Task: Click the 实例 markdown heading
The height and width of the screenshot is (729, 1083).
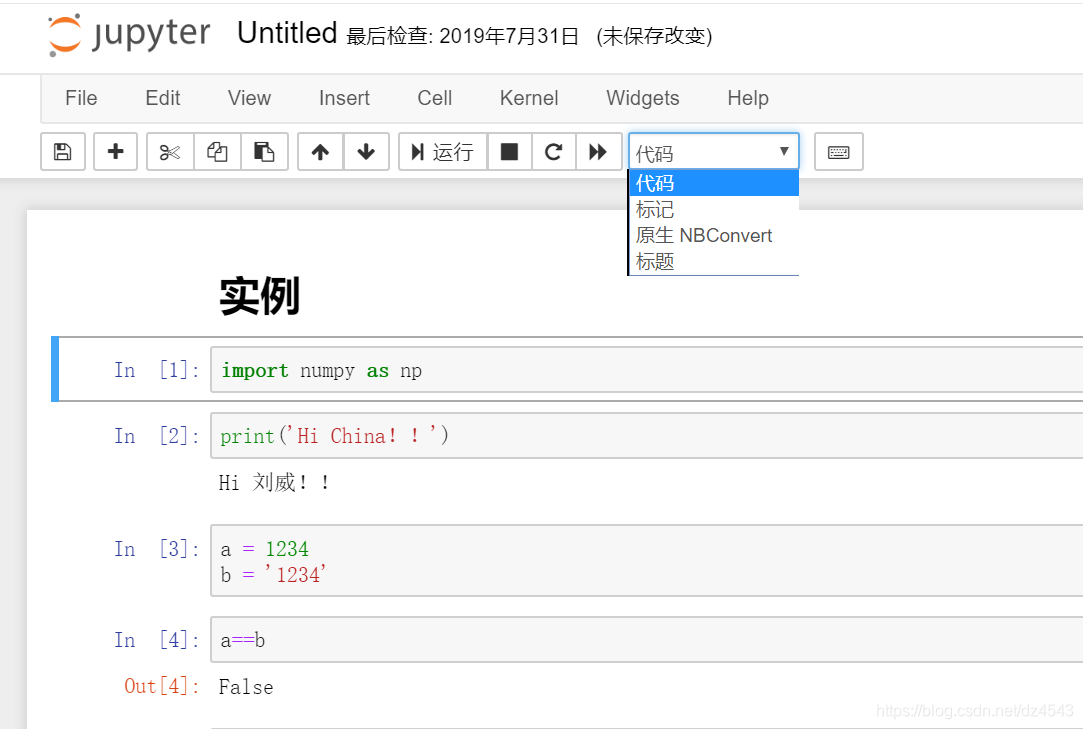Action: click(260, 296)
